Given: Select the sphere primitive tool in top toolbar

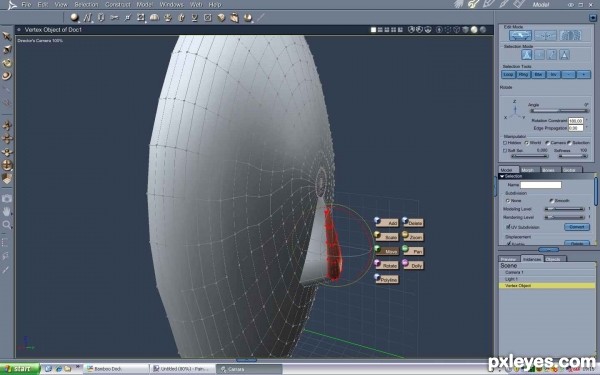Looking at the screenshot, I should click(x=75, y=17).
